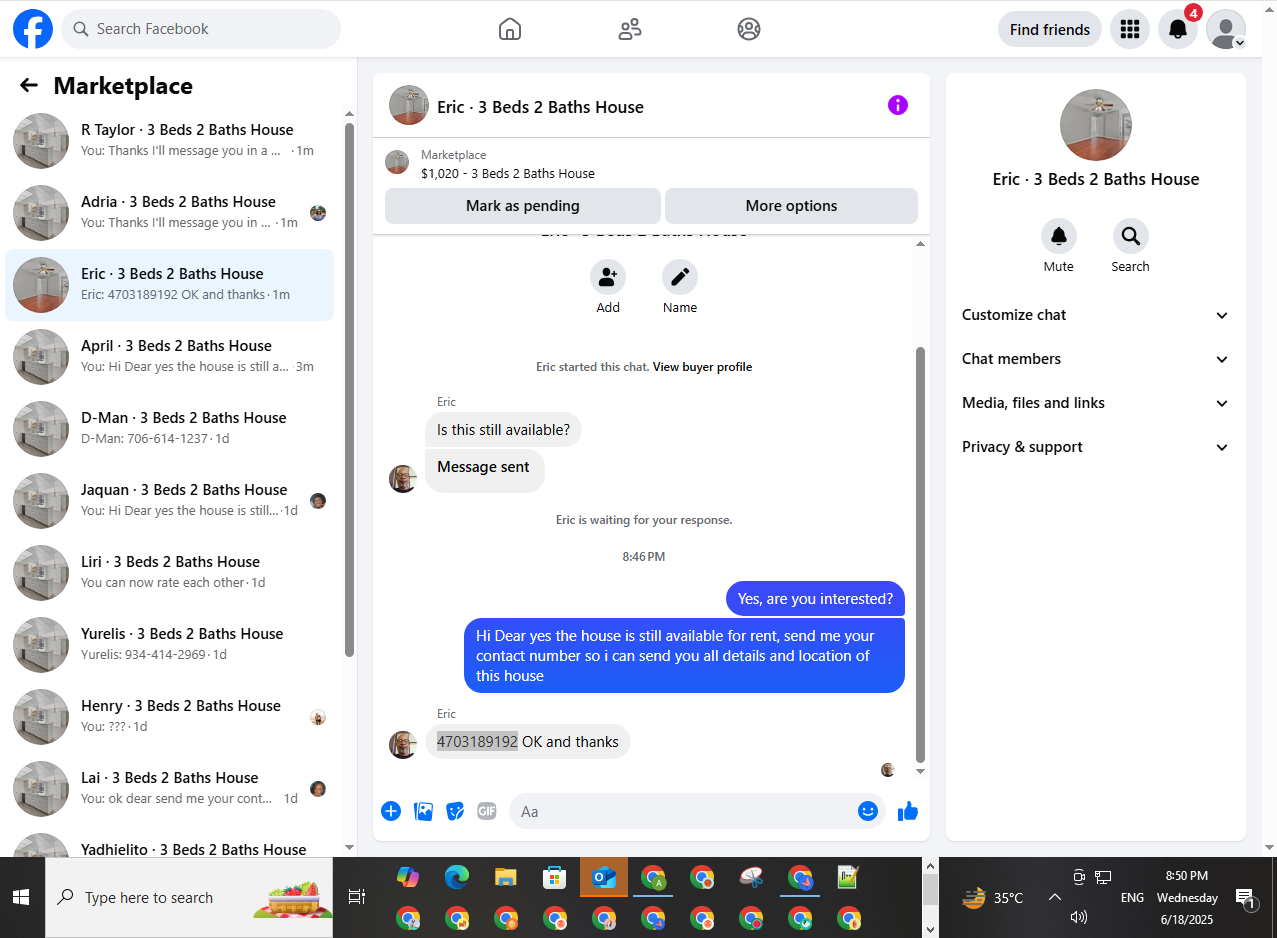1277x938 pixels.
Task: Click the 'Yes, are you interested?' message bubble
Action: pos(815,599)
